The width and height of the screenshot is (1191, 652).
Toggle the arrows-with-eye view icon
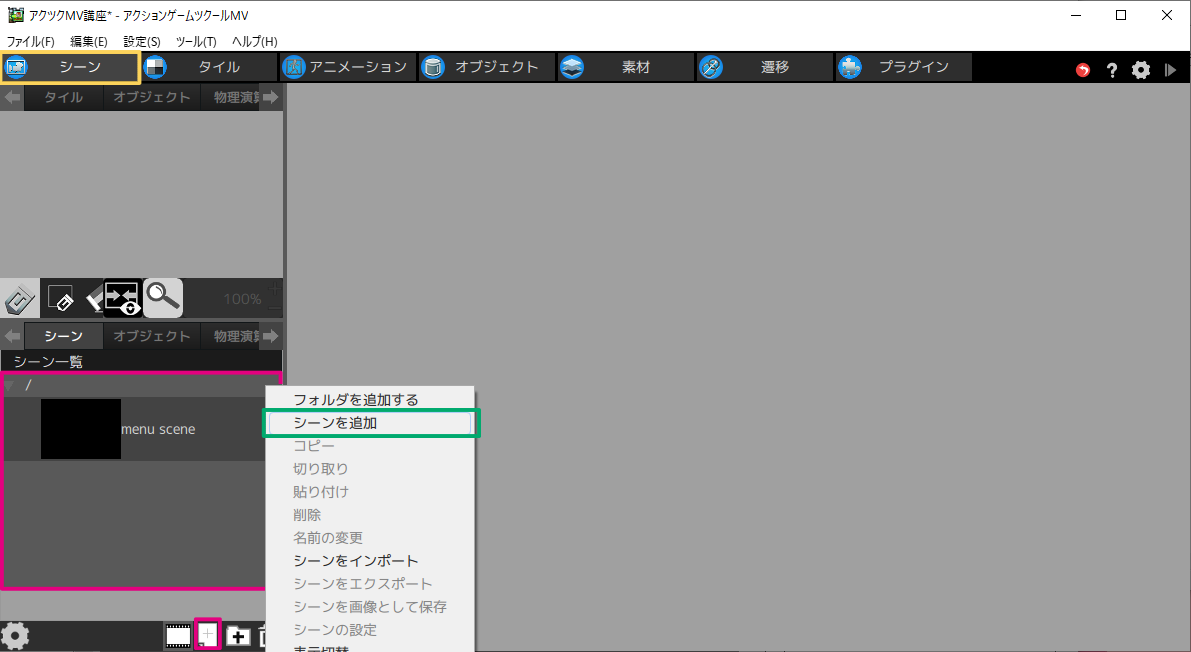[x=122, y=297]
